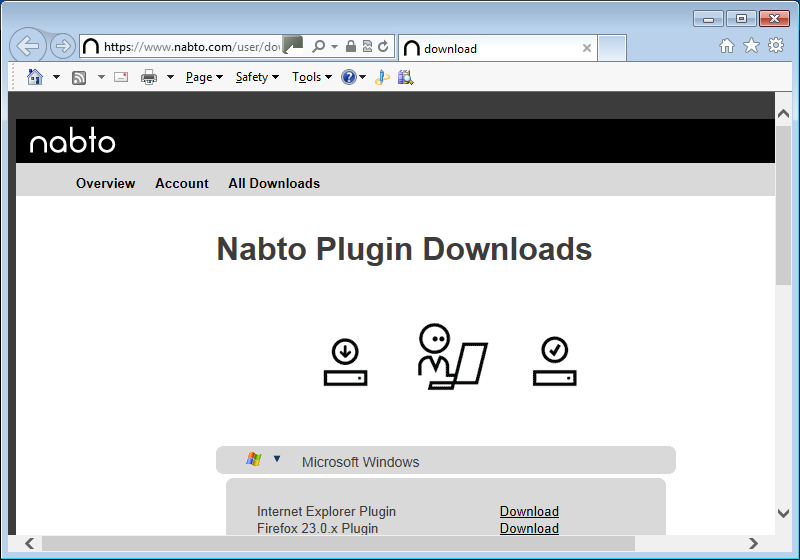Open the All Downloads navigation item
800x560 pixels.
click(274, 184)
